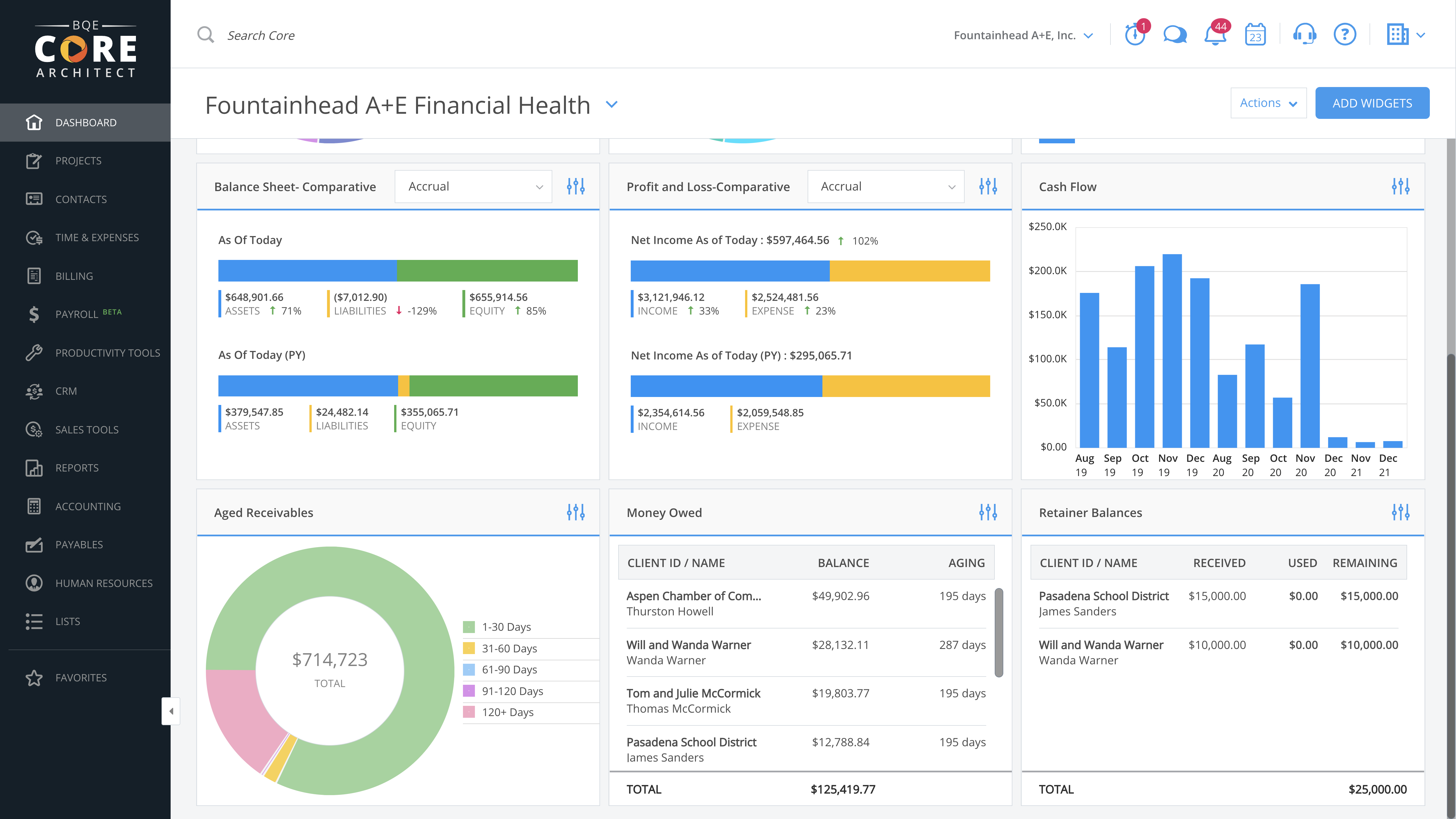Open Cash Flow widget settings icon
Viewport: 1456px width, 819px height.
tap(1401, 187)
